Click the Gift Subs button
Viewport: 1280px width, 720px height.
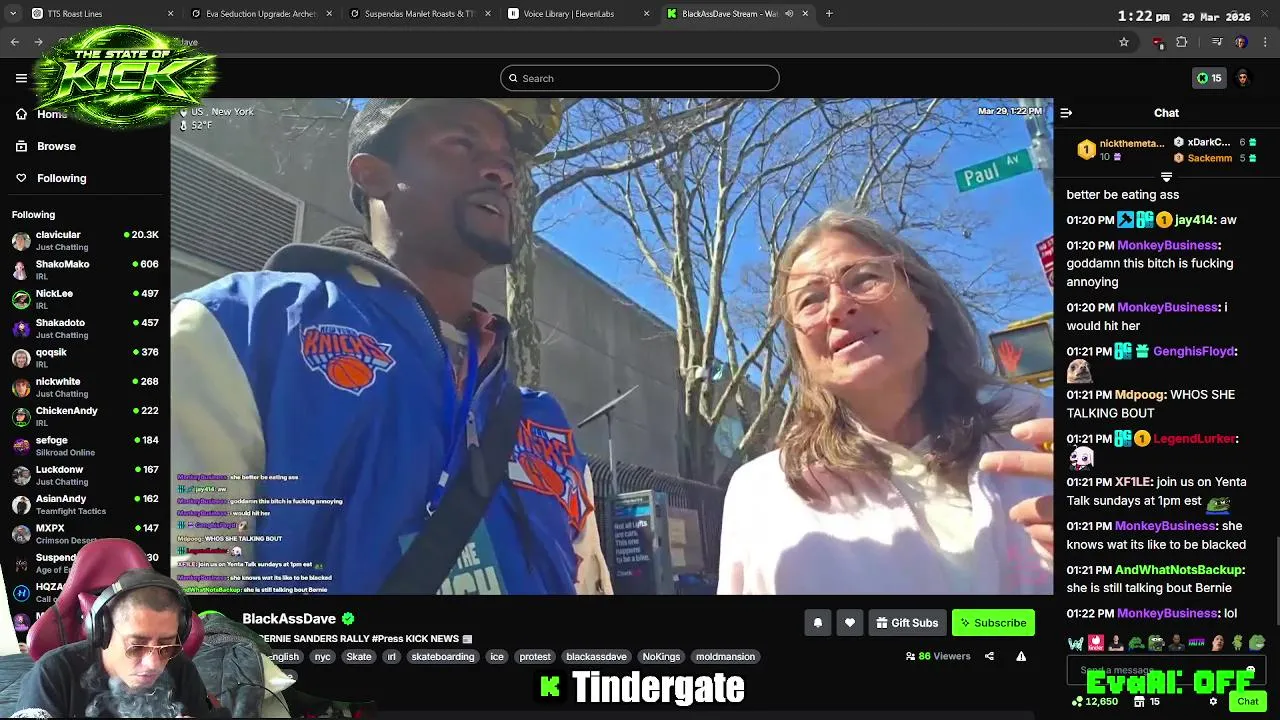pos(907,623)
